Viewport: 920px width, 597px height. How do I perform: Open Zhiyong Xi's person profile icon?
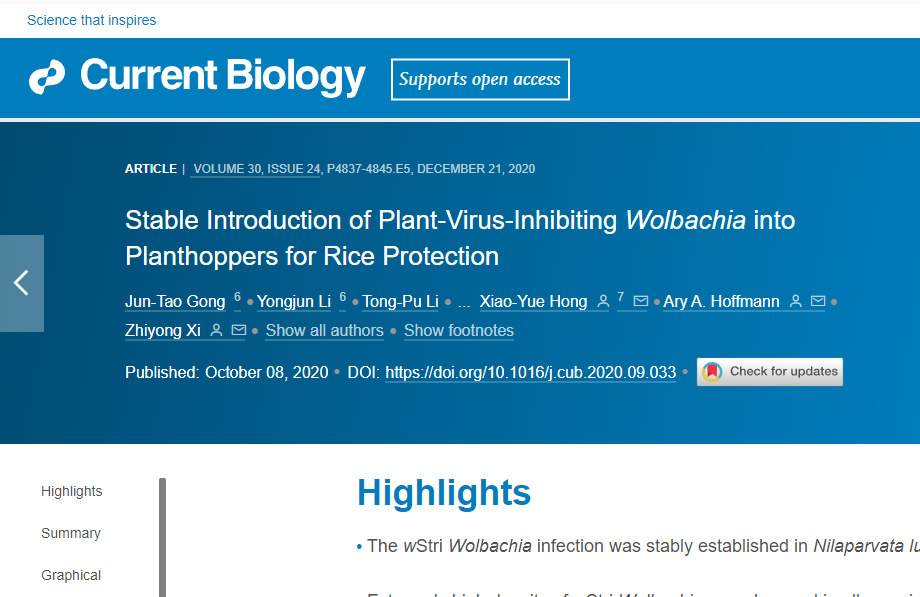click(217, 330)
